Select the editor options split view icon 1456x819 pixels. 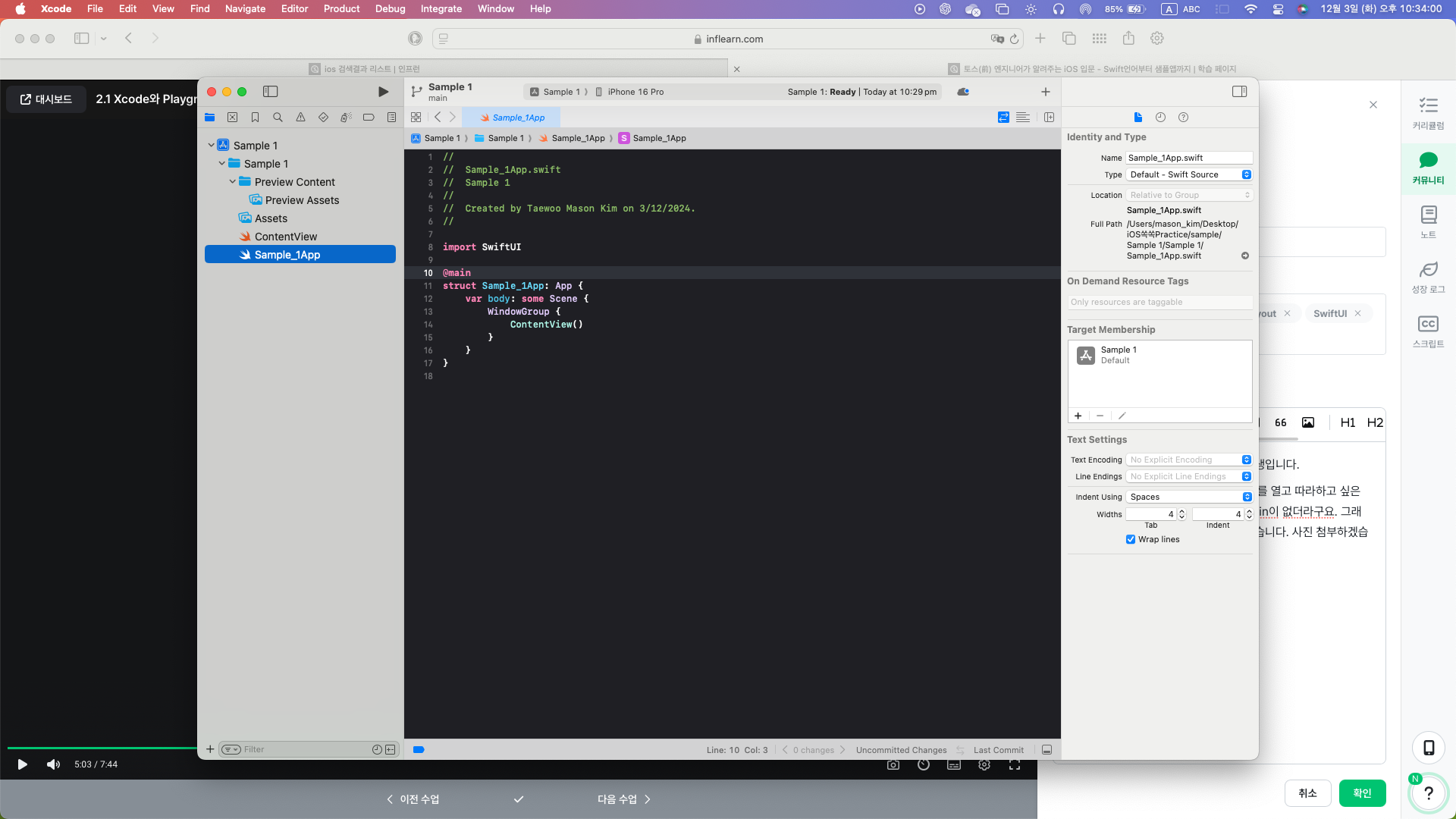coord(1049,118)
